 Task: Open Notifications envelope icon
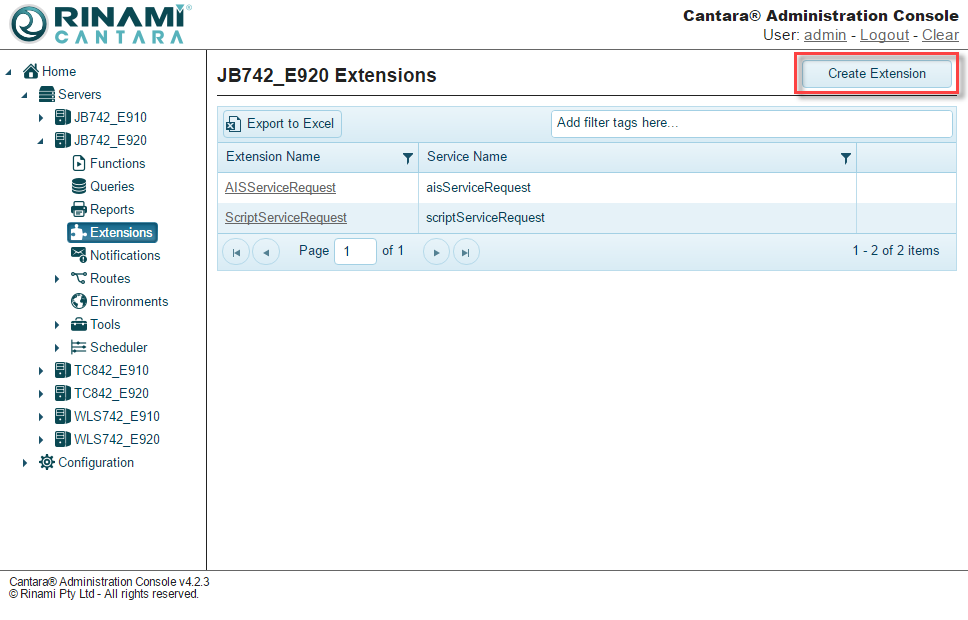click(79, 255)
